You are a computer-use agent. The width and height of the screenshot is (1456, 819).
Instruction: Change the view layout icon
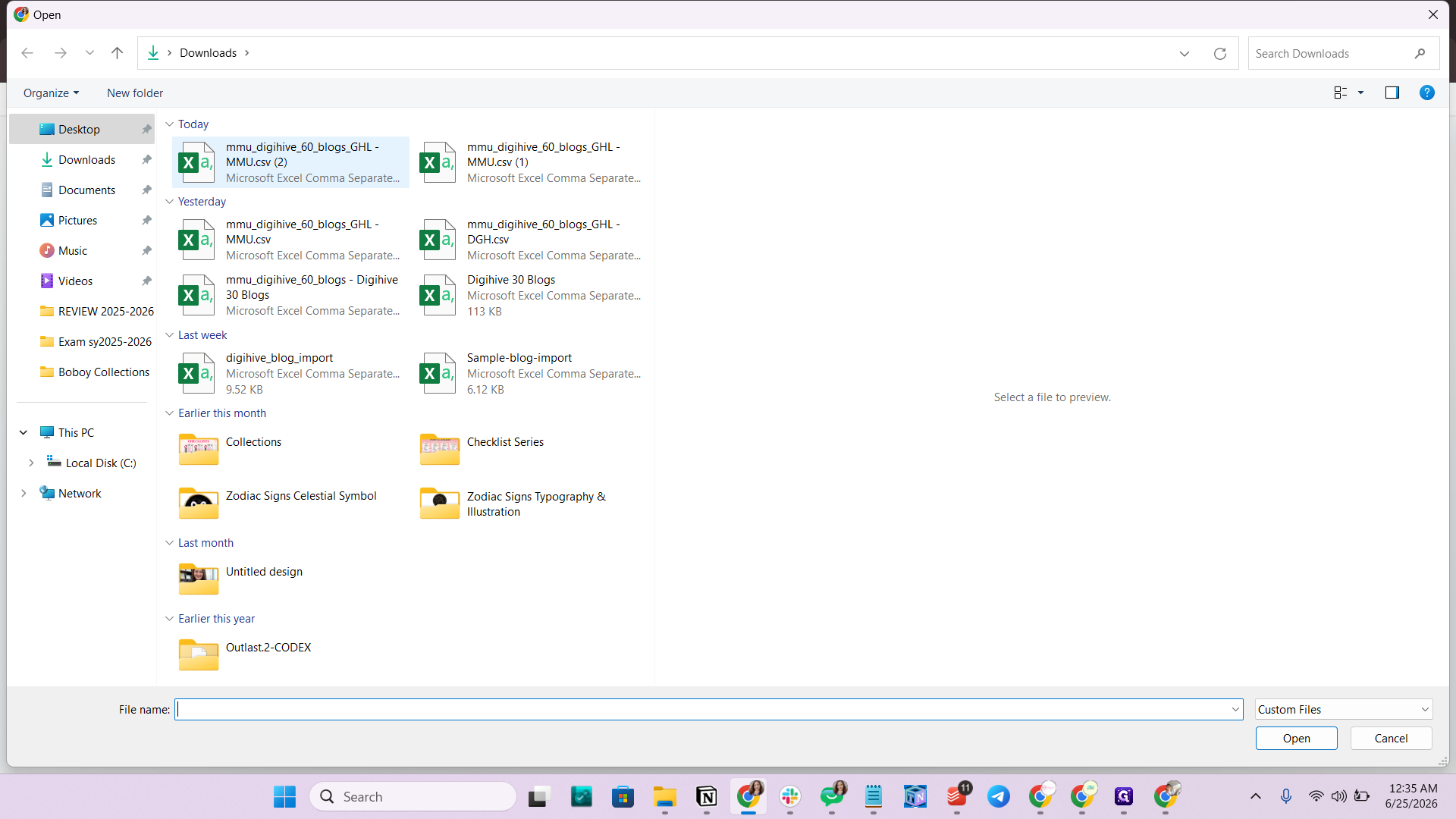[1341, 93]
